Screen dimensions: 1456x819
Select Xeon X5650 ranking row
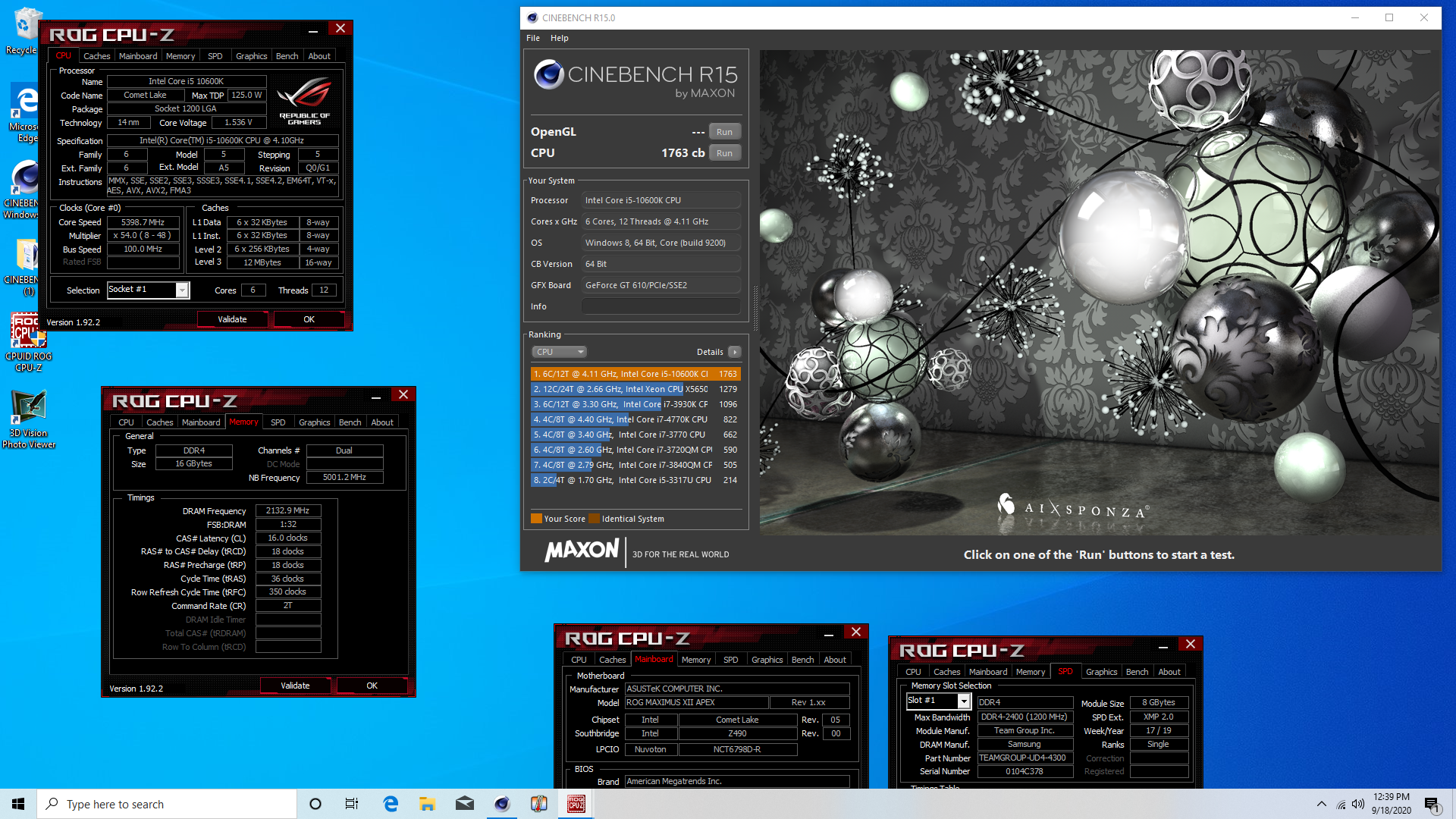[635, 389]
